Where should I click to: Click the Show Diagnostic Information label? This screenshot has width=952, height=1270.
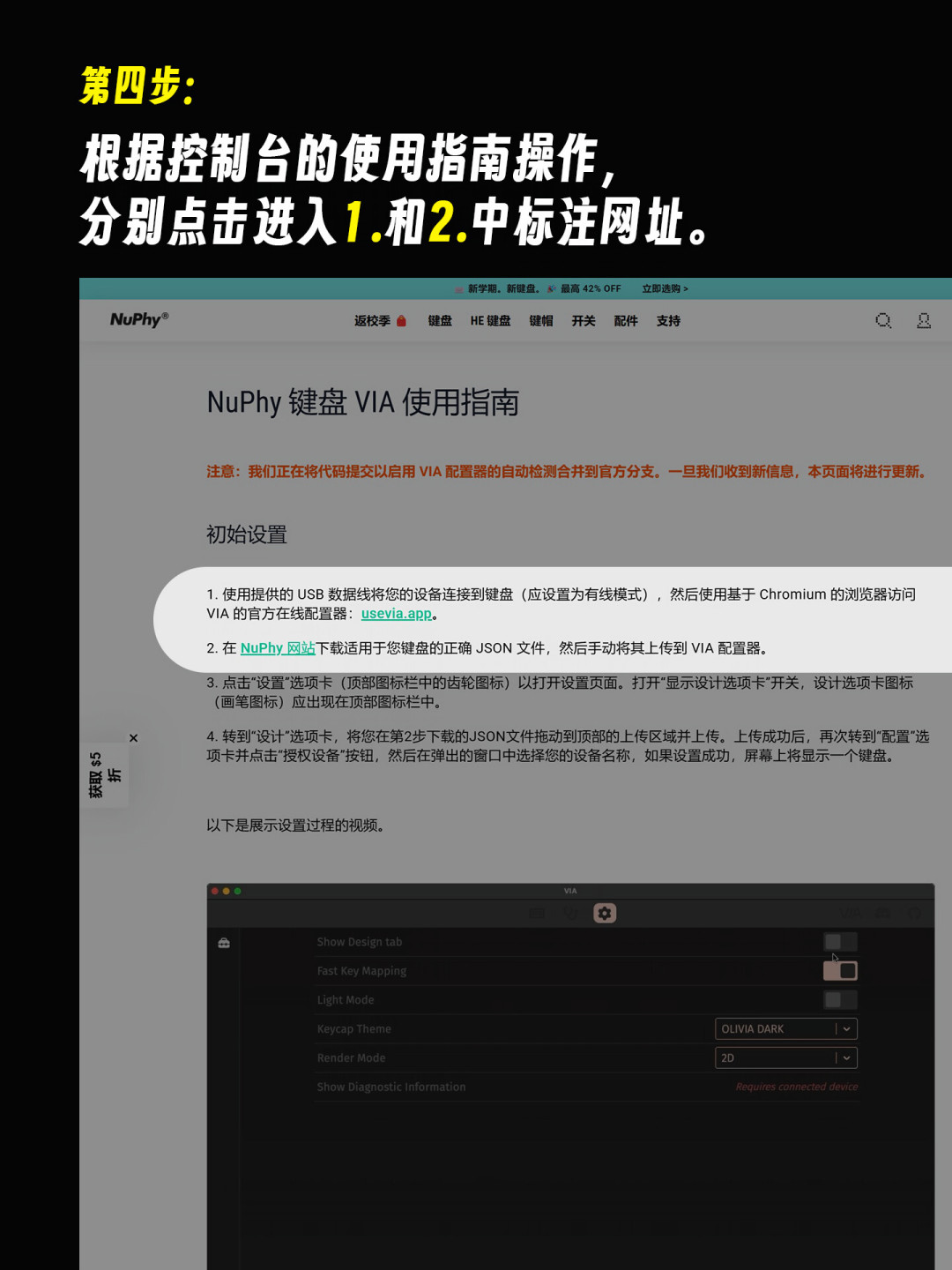point(391,1087)
